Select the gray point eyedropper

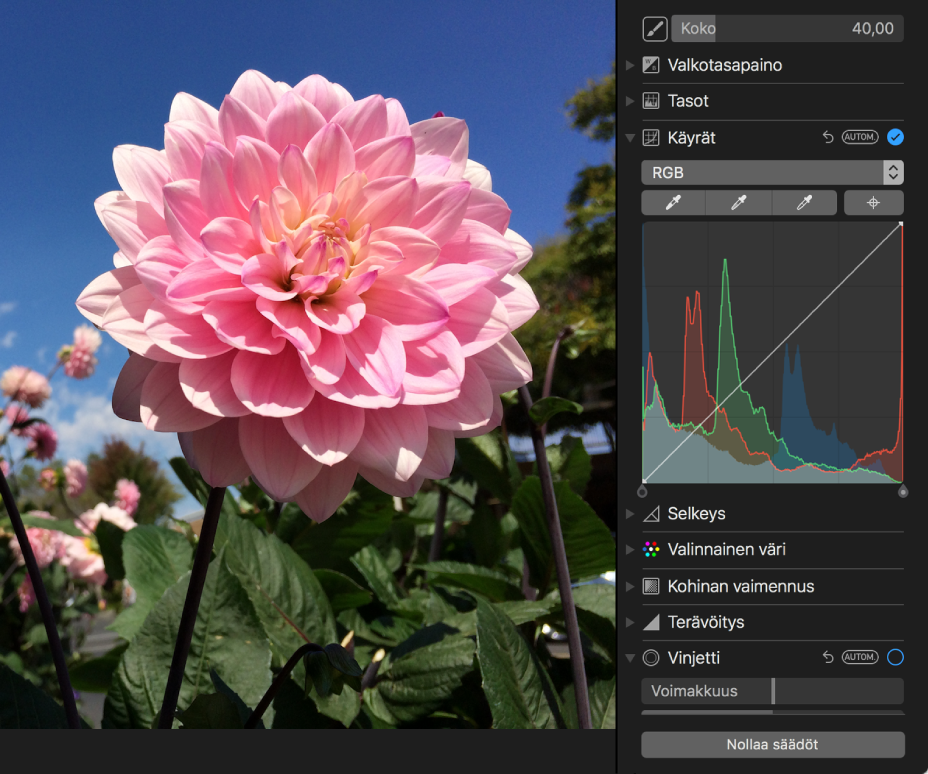click(x=739, y=203)
